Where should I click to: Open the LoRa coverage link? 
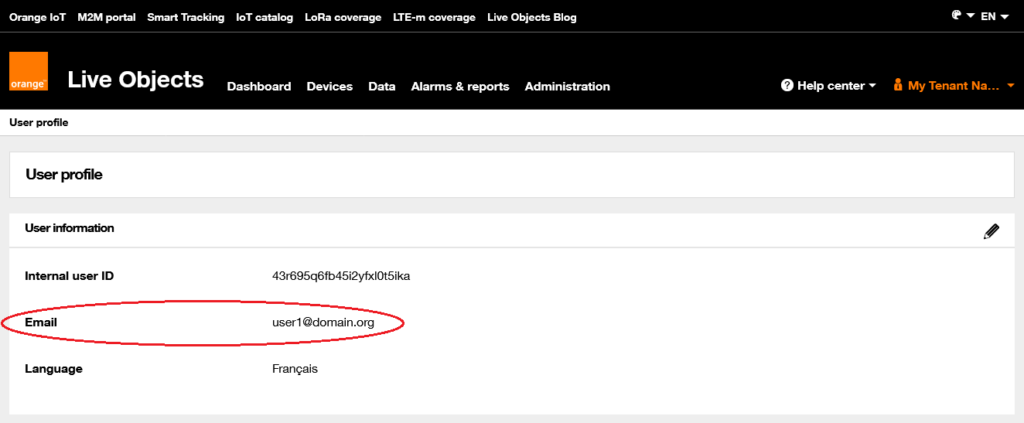343,18
